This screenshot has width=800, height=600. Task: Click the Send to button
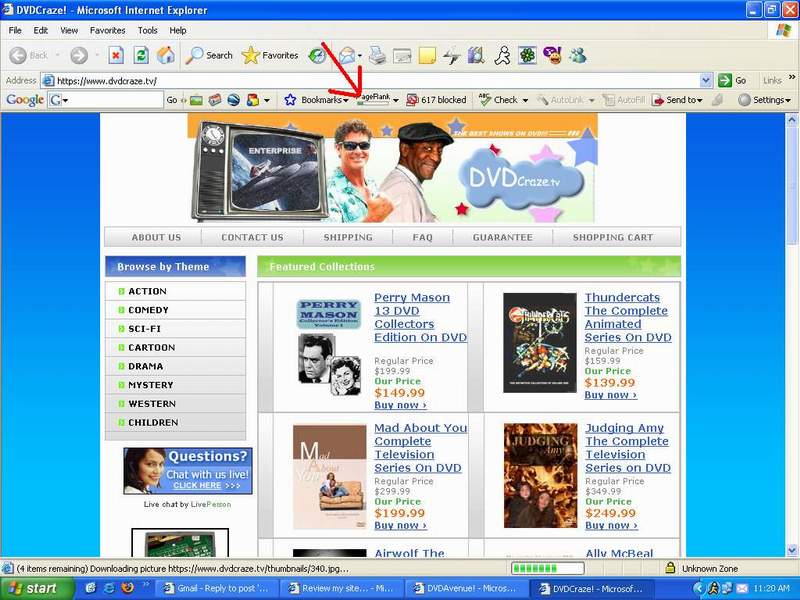[x=677, y=100]
